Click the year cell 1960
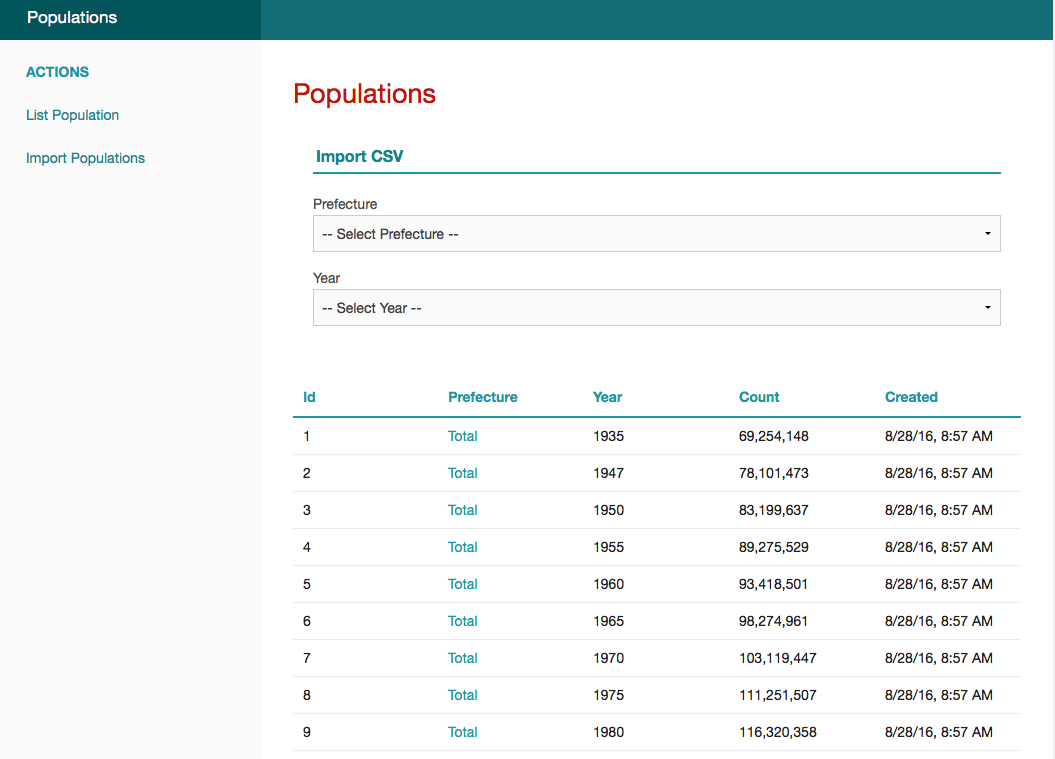The image size is (1055, 759). pos(608,584)
